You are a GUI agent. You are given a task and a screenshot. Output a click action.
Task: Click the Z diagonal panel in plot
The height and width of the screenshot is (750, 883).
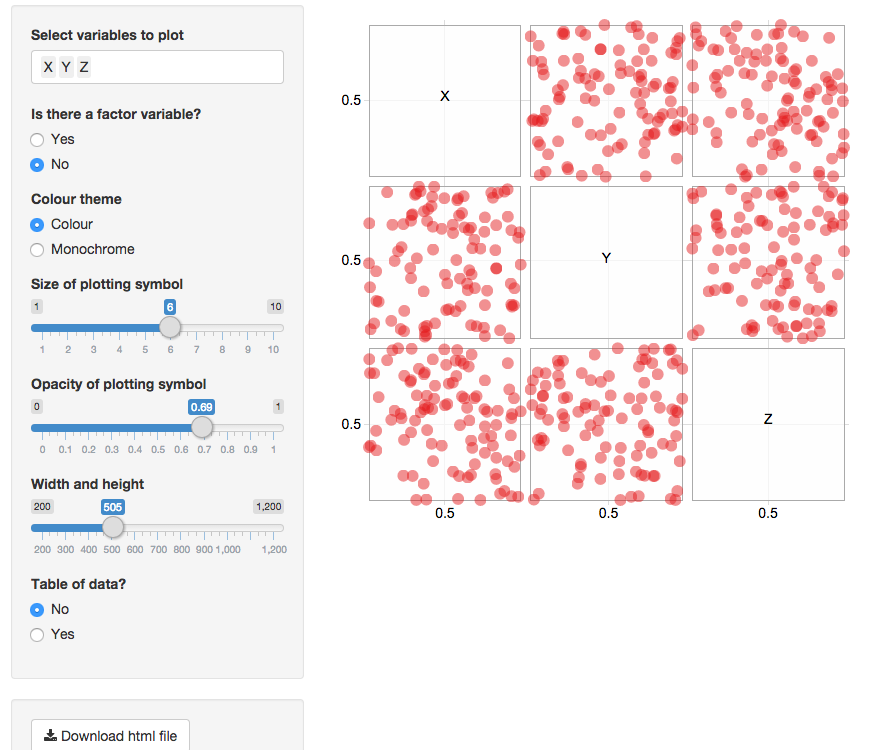(768, 424)
